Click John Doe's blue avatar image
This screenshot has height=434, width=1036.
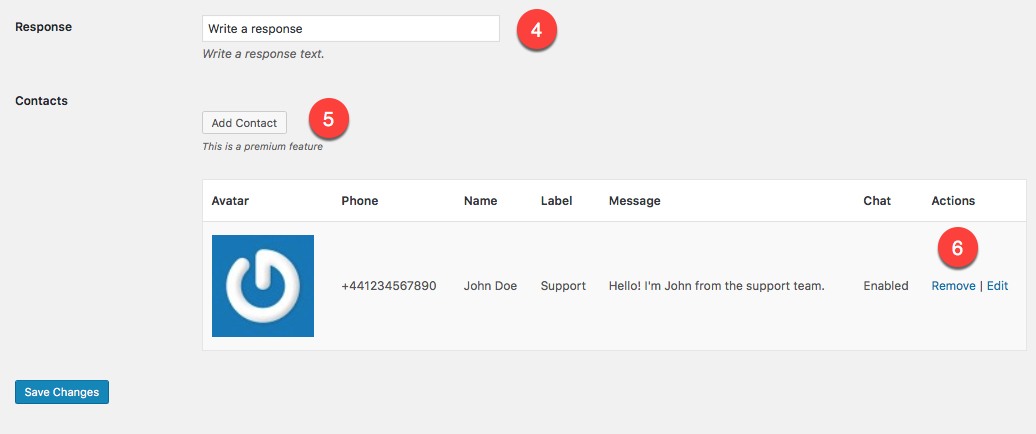pos(263,286)
